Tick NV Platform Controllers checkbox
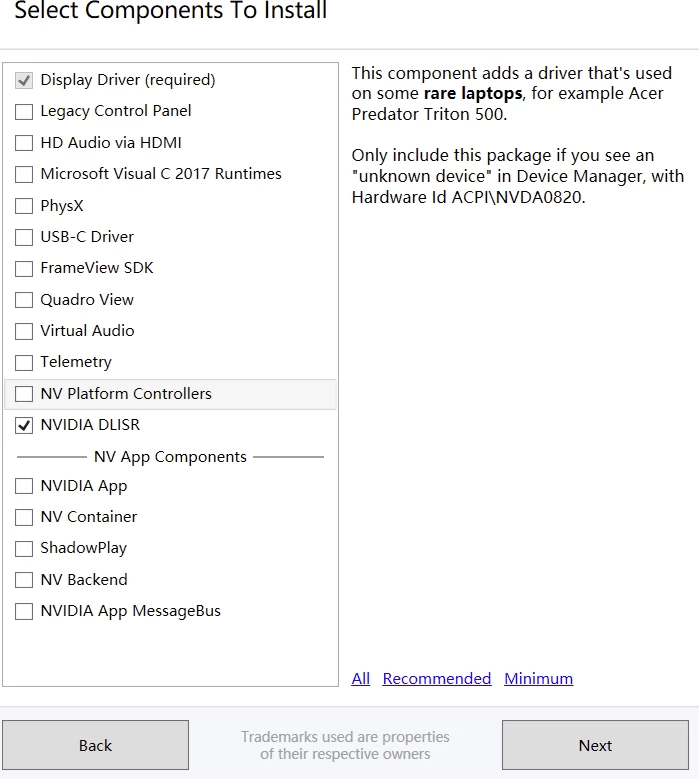This screenshot has height=779, width=699. (24, 394)
